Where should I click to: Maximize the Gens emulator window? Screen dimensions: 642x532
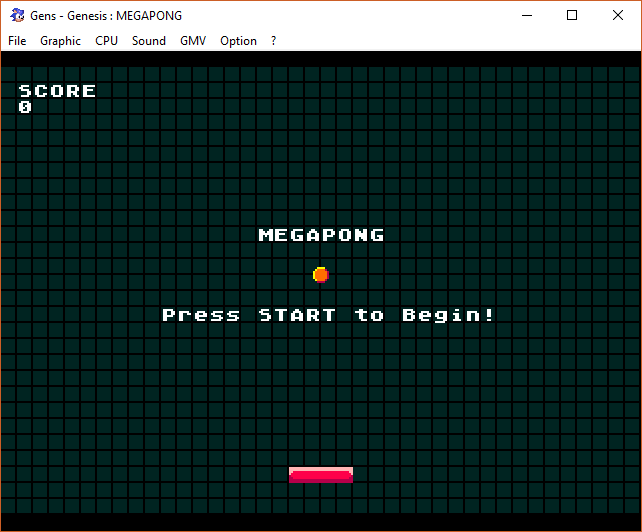(x=572, y=16)
